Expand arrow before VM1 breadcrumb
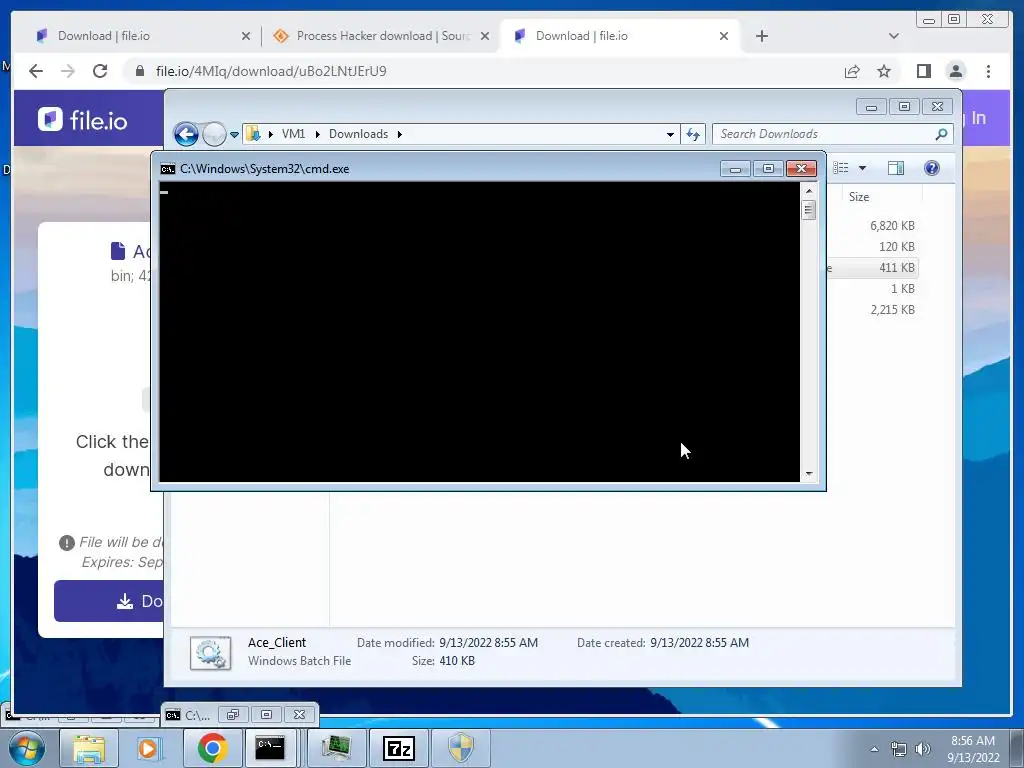This screenshot has height=768, width=1024. (270, 135)
